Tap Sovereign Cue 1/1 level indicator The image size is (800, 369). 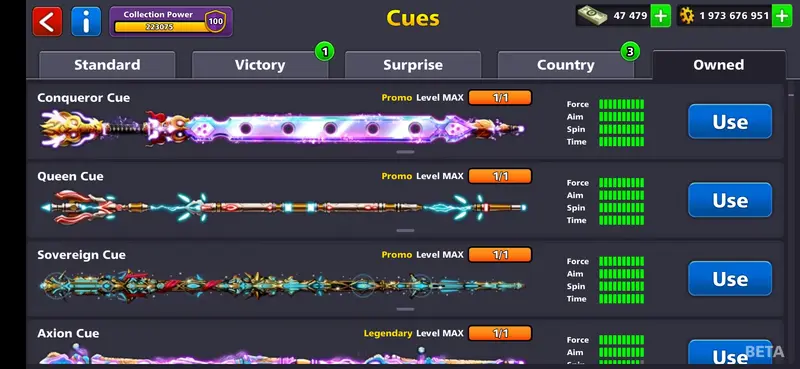coord(500,254)
